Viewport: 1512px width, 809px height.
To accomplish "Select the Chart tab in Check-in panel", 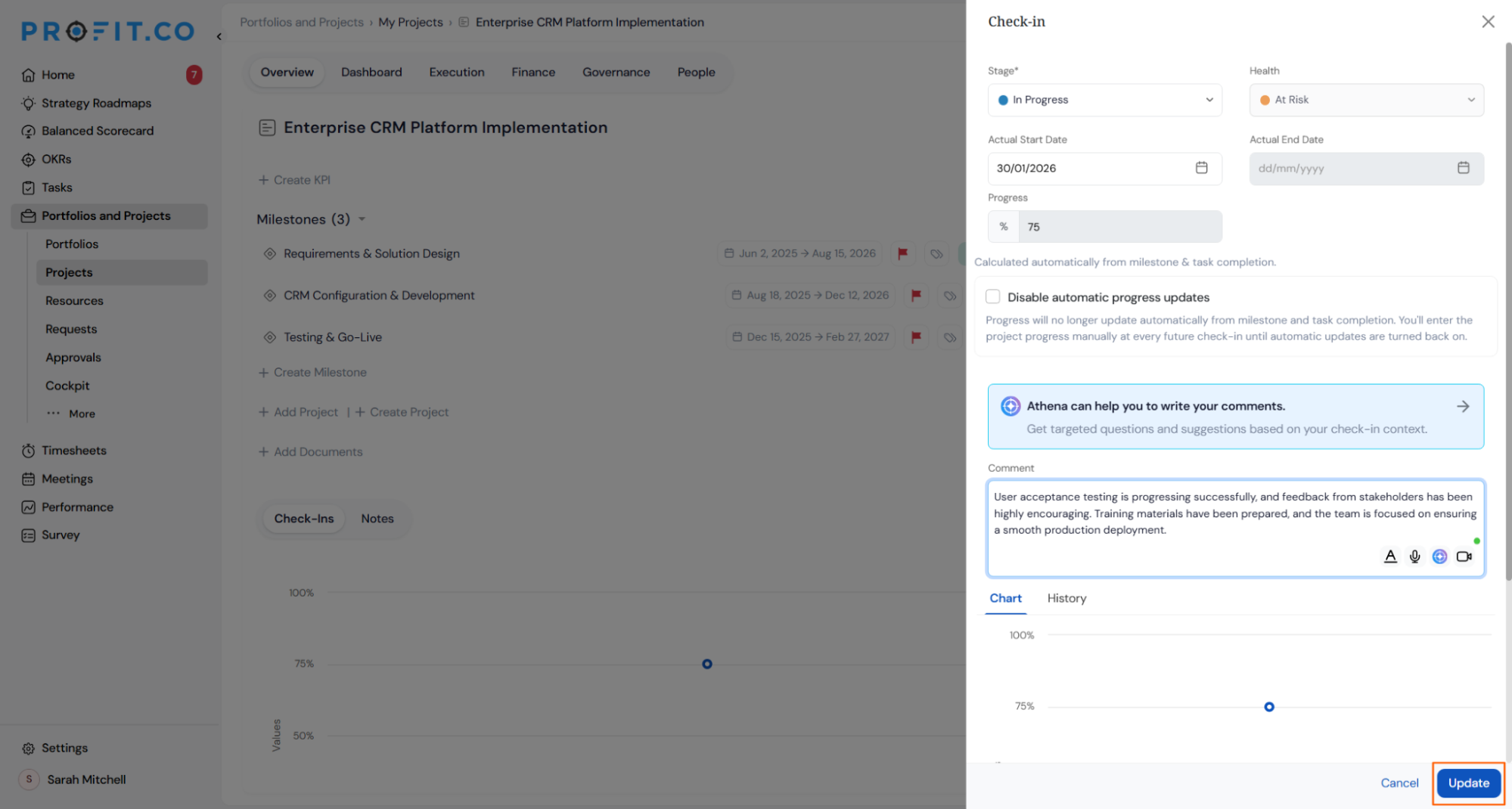I will point(1005,598).
